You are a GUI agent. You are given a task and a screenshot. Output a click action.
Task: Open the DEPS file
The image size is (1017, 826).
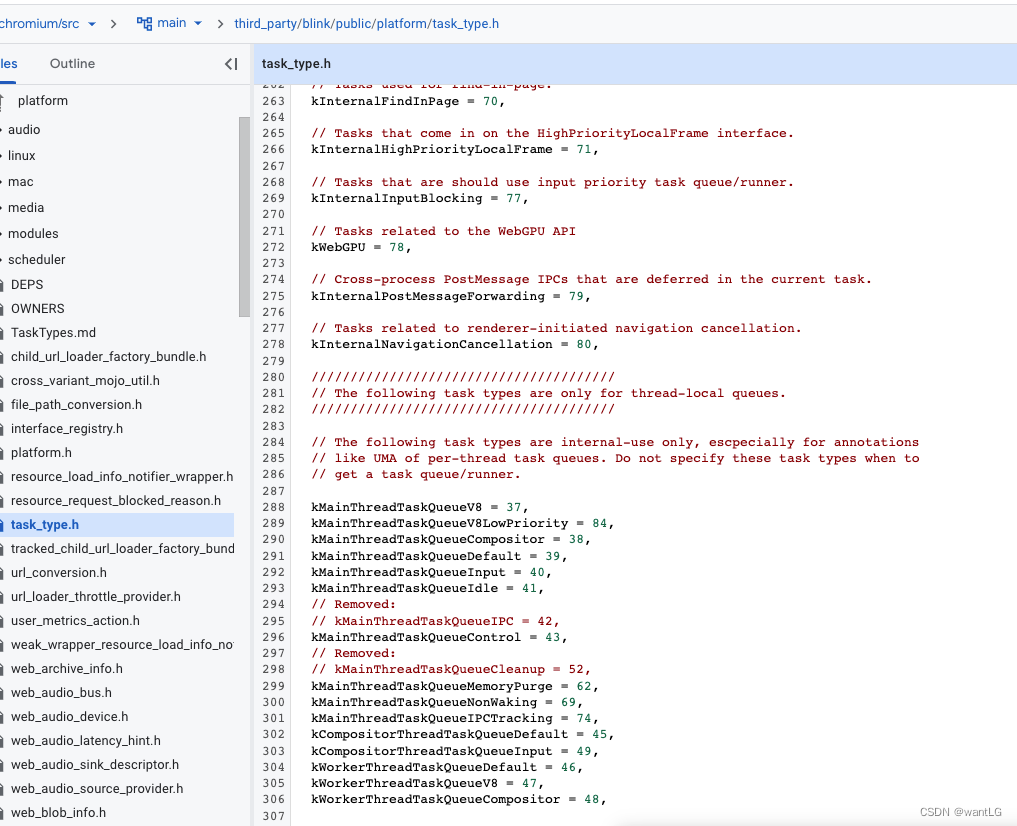point(27,285)
